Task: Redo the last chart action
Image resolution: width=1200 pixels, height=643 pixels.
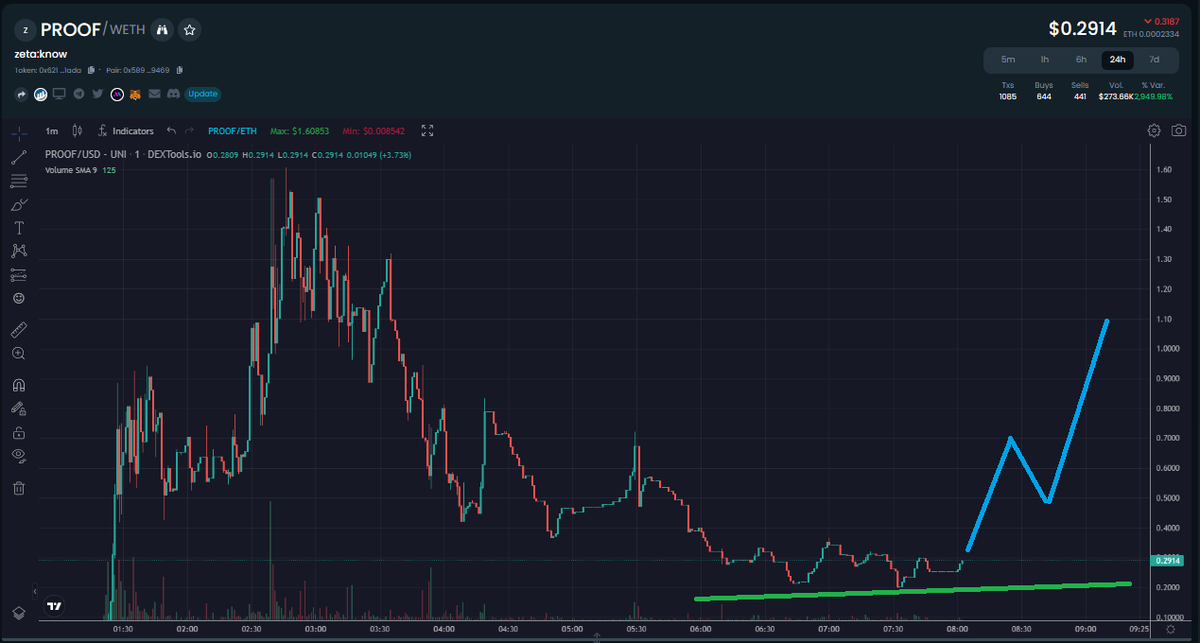Action: tap(190, 131)
